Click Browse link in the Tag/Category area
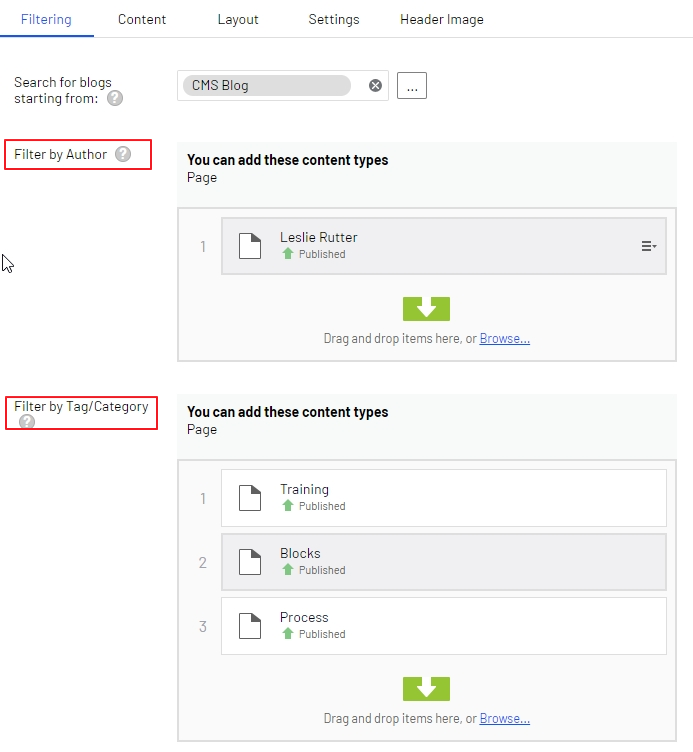 click(504, 719)
